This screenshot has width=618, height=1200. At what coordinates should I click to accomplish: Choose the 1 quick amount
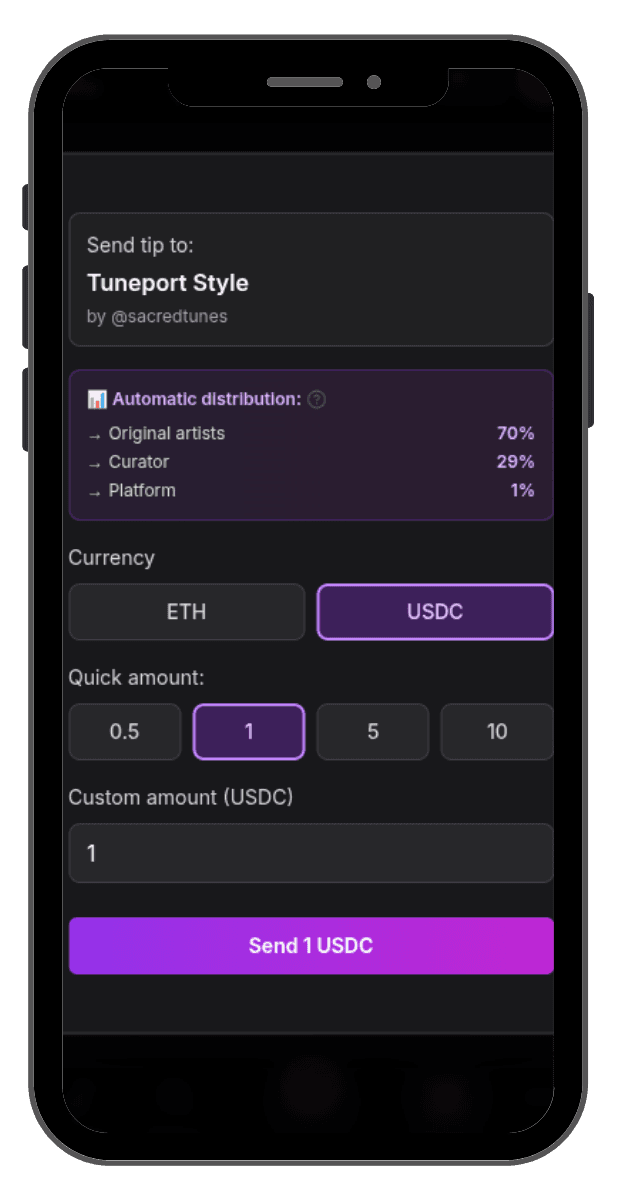[x=249, y=732]
